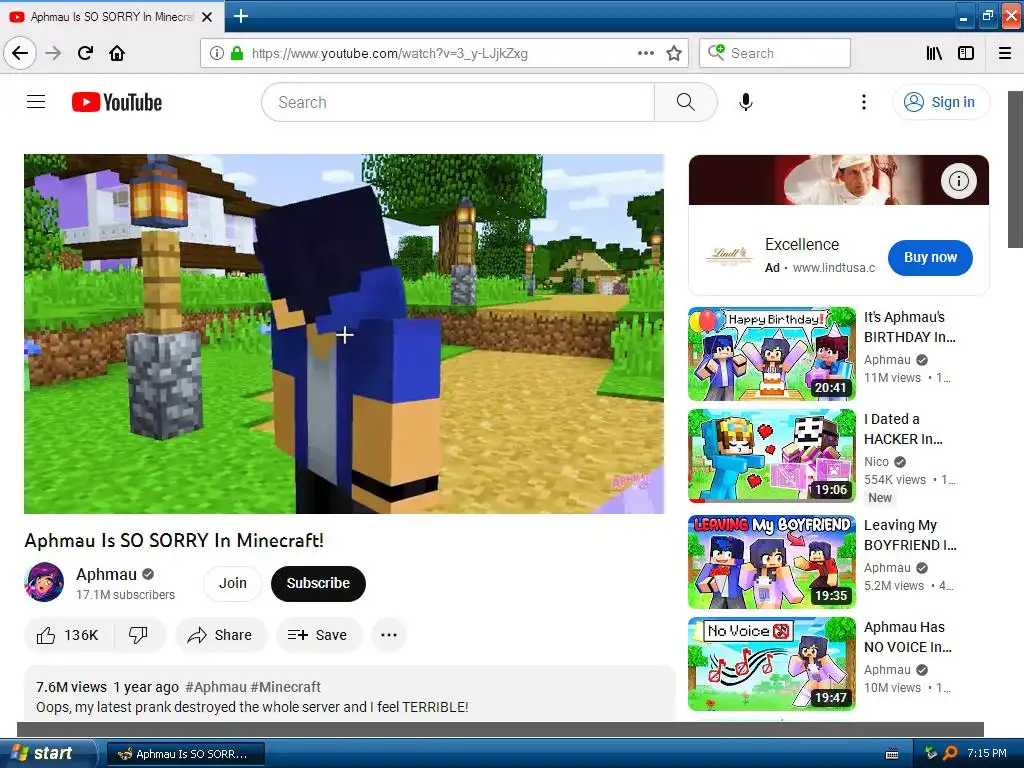Click the #Minecraft hashtag
The width and height of the screenshot is (1024, 768).
click(x=285, y=687)
